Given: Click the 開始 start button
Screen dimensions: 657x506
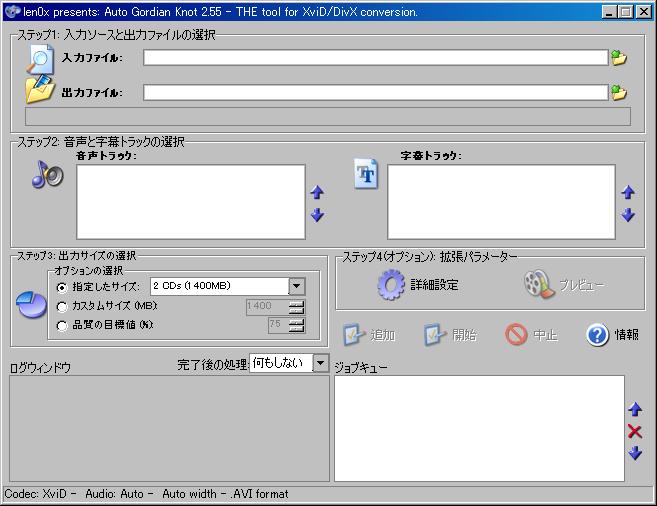Looking at the screenshot, I should click(x=450, y=335).
